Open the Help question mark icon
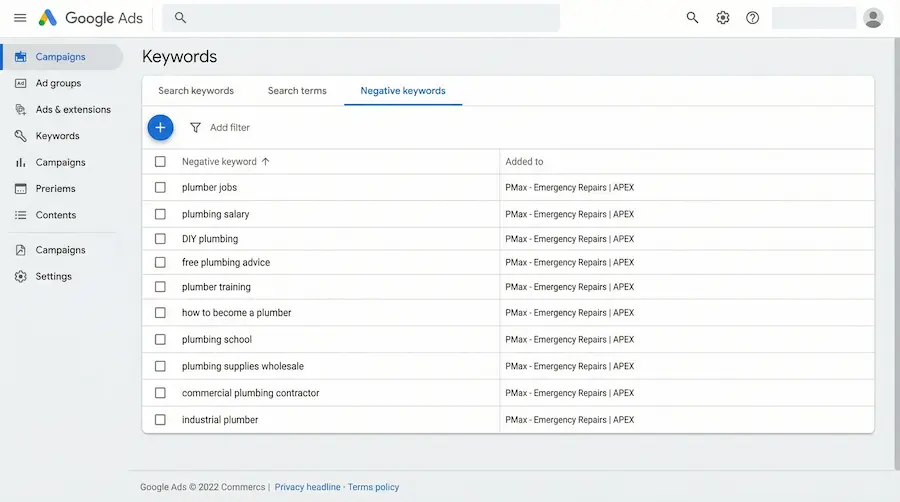The height and width of the screenshot is (502, 900). [x=752, y=18]
